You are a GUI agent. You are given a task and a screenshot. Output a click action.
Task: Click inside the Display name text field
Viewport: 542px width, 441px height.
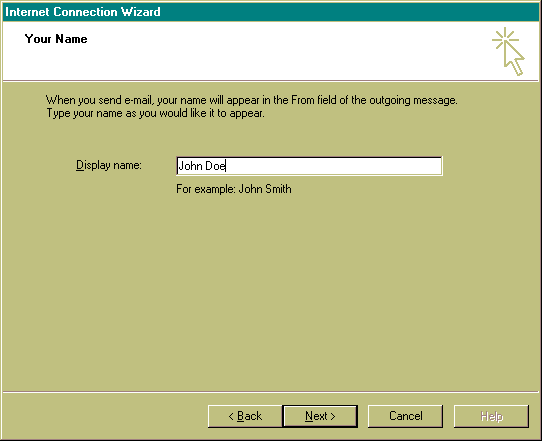click(x=309, y=166)
